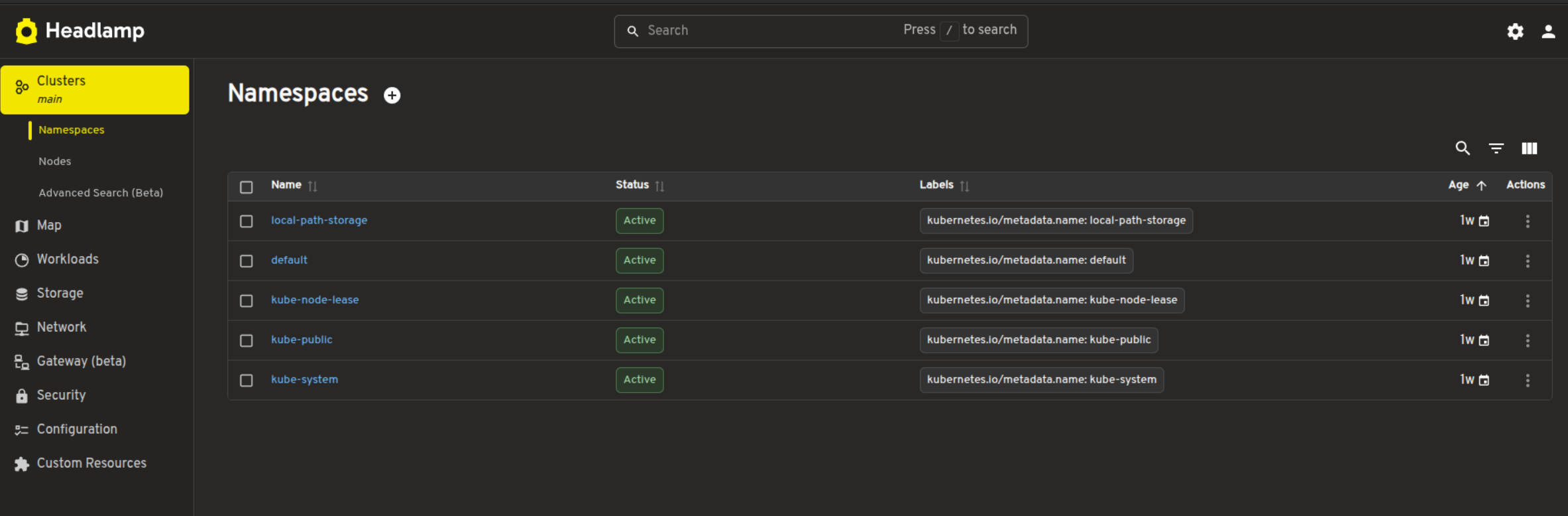Viewport: 1568px width, 516px height.
Task: Open Nodes in the sidebar
Action: point(54,161)
